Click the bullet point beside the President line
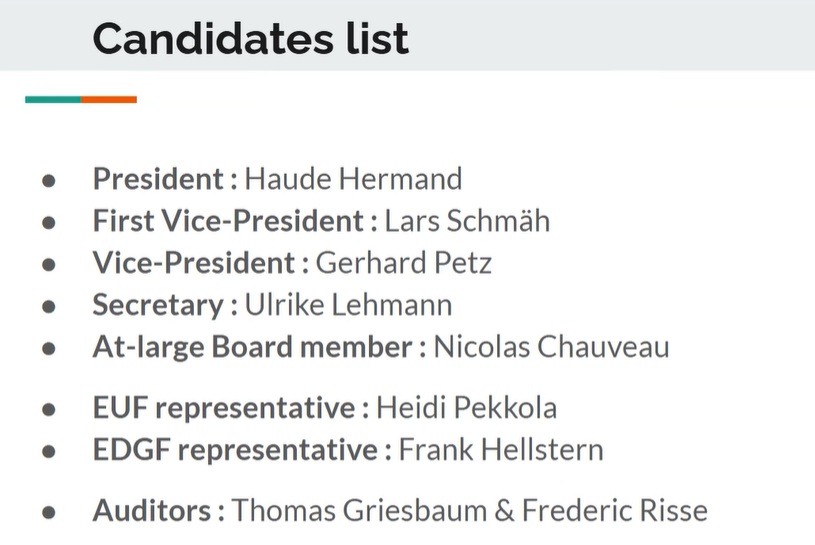The height and width of the screenshot is (545, 815). [x=48, y=181]
